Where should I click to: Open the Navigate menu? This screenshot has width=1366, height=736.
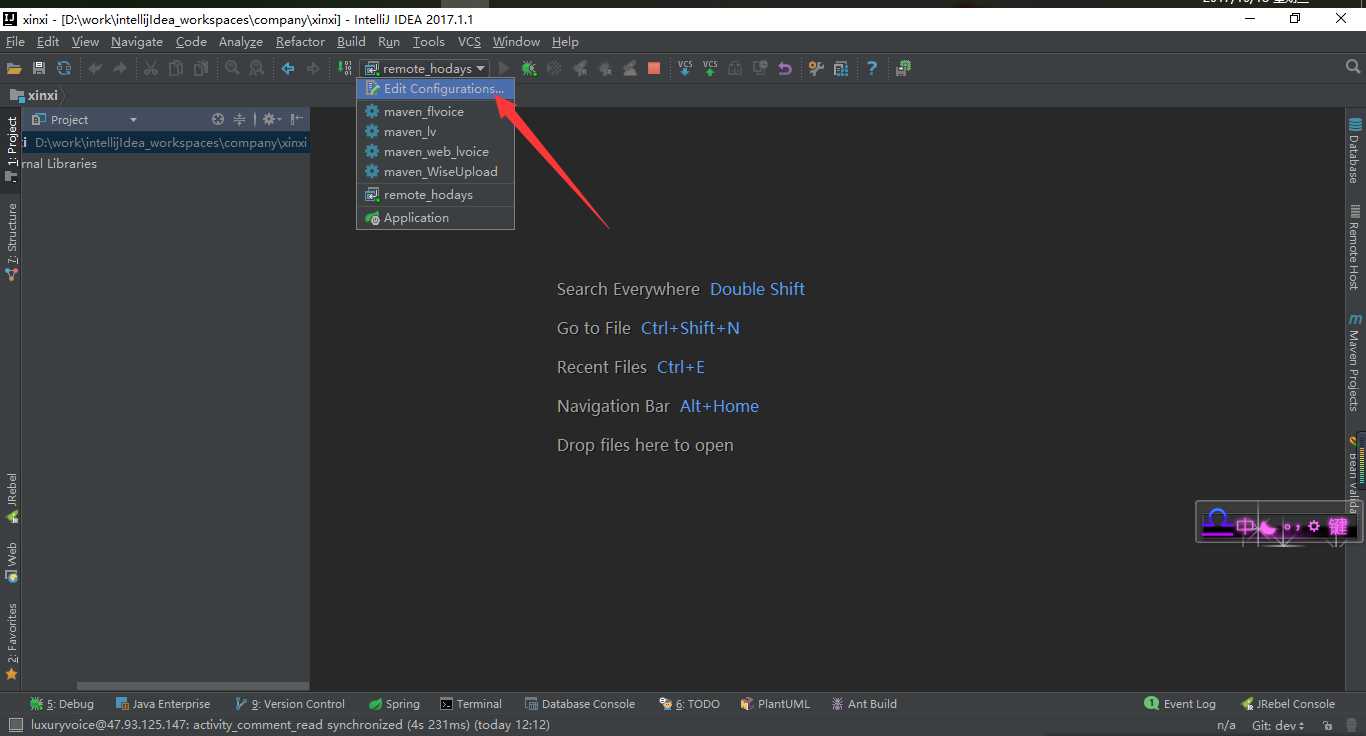click(x=137, y=41)
